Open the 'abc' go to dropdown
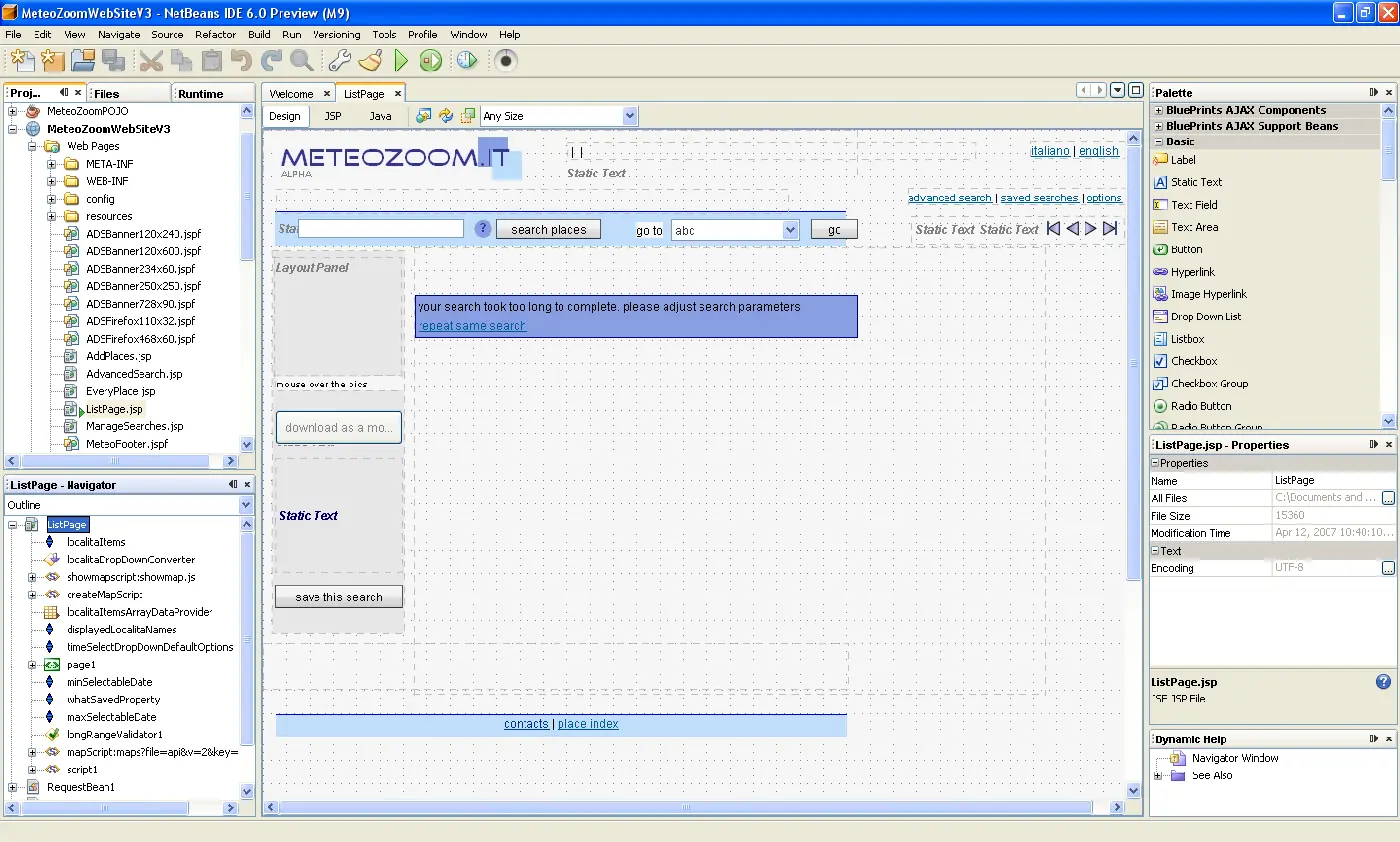This screenshot has width=1400, height=842. click(x=790, y=230)
